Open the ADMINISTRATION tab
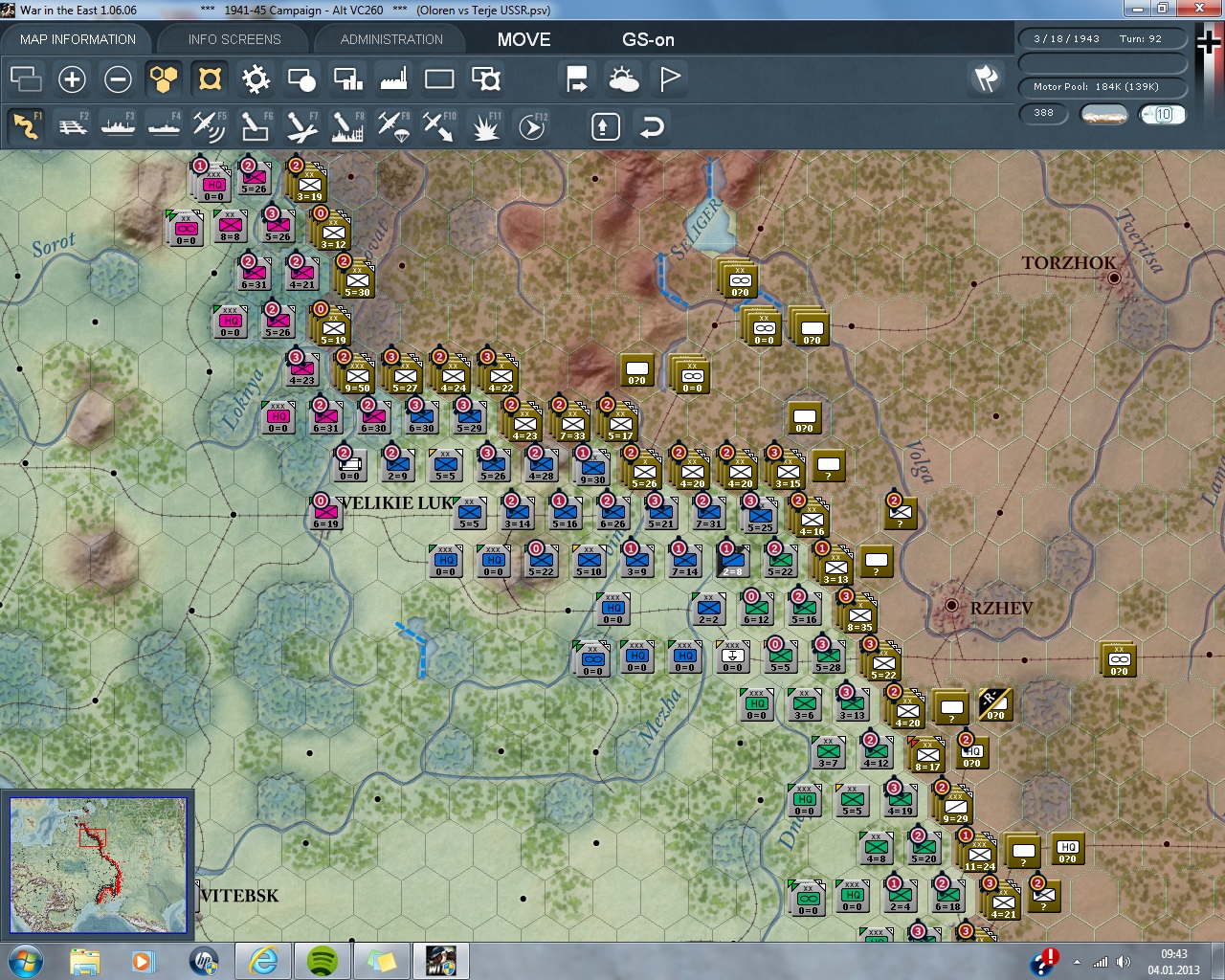 (391, 39)
